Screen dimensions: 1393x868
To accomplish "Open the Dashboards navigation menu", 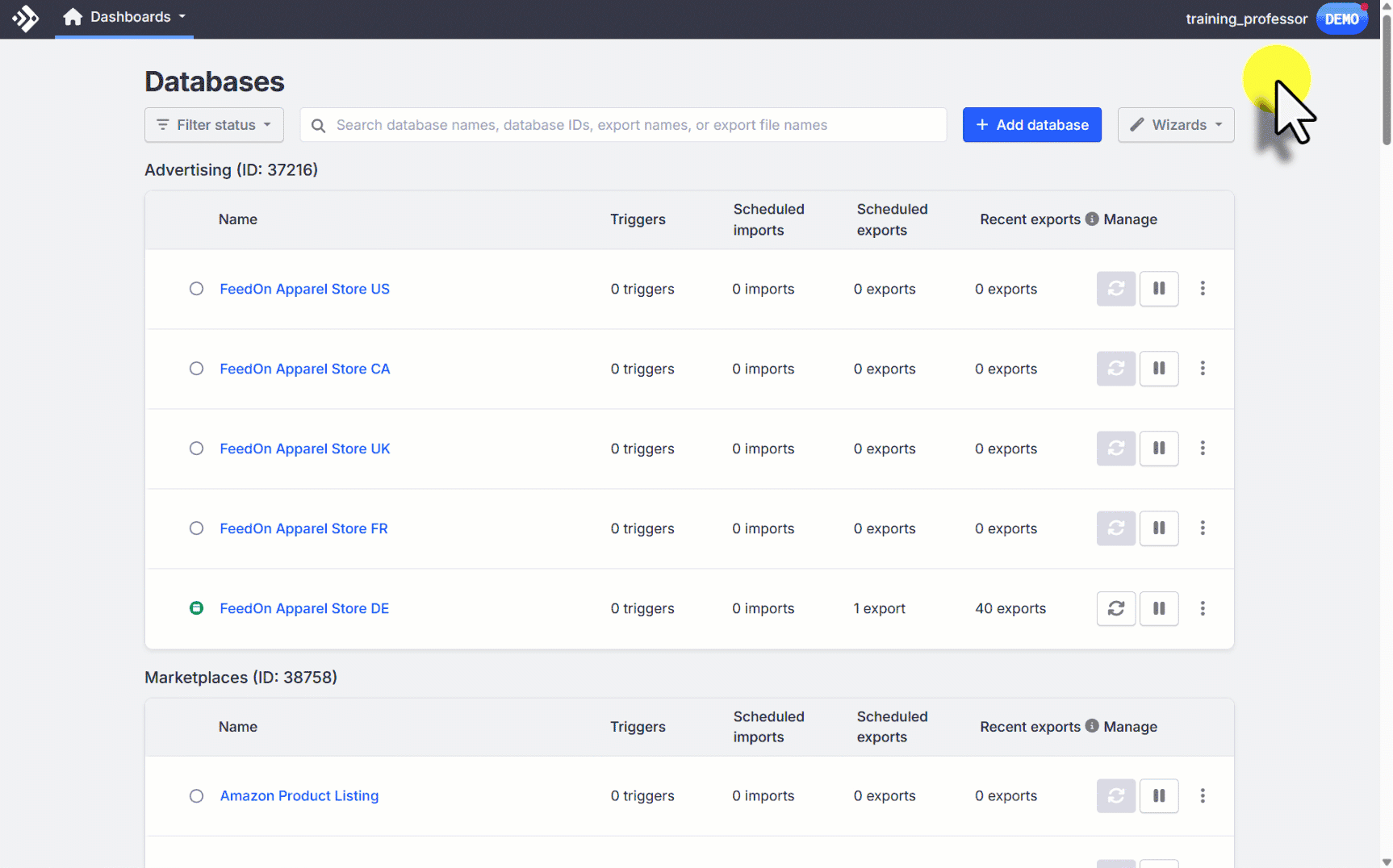I will click(x=124, y=18).
